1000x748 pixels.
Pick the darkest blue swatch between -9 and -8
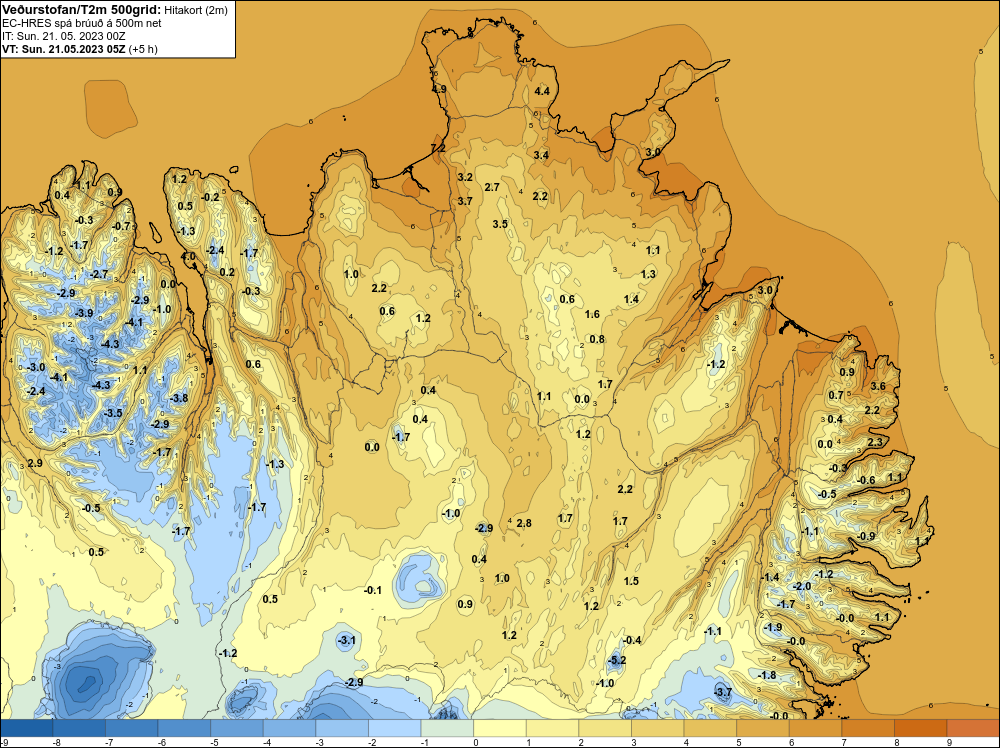tap(27, 728)
